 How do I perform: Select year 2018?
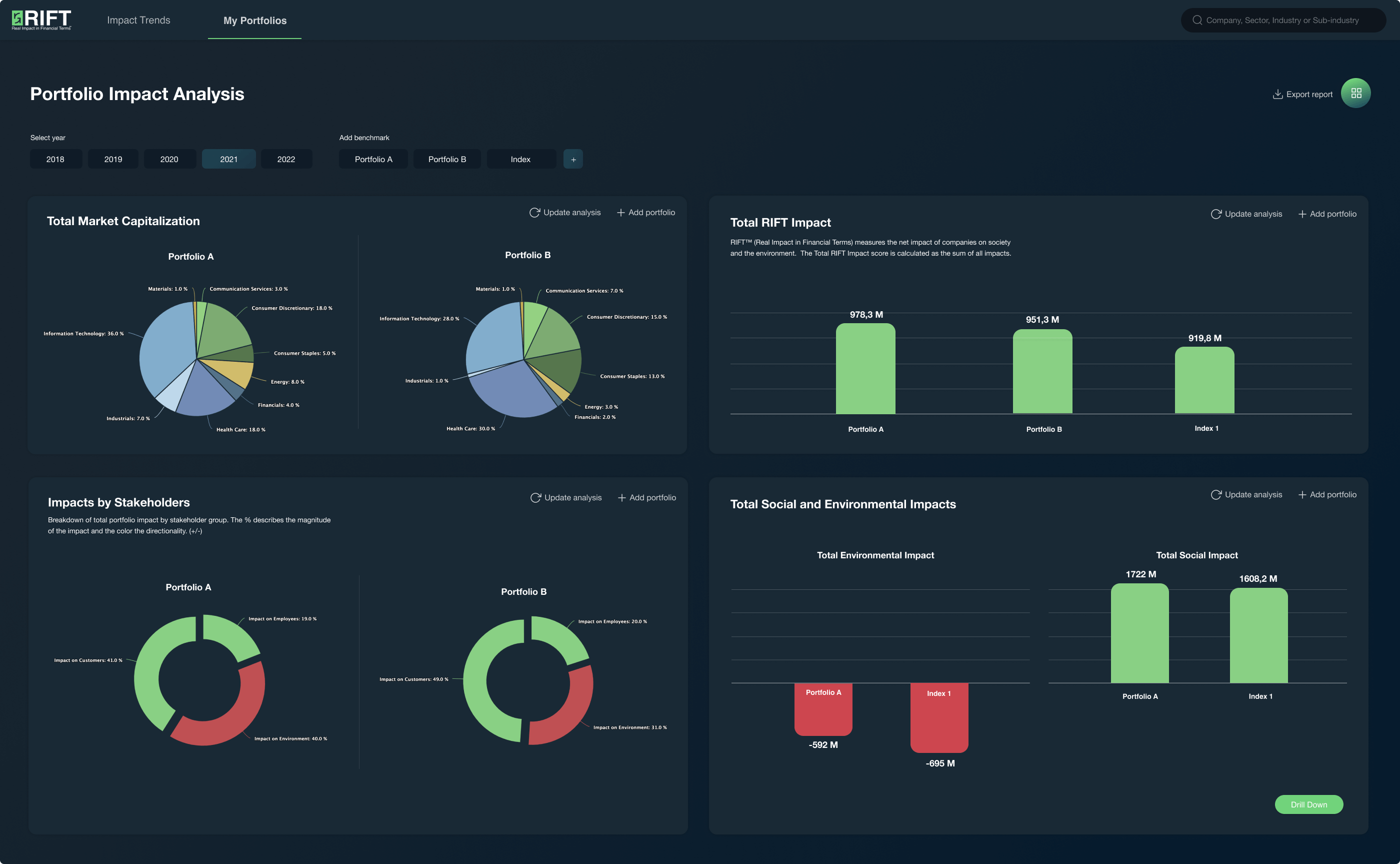55,159
